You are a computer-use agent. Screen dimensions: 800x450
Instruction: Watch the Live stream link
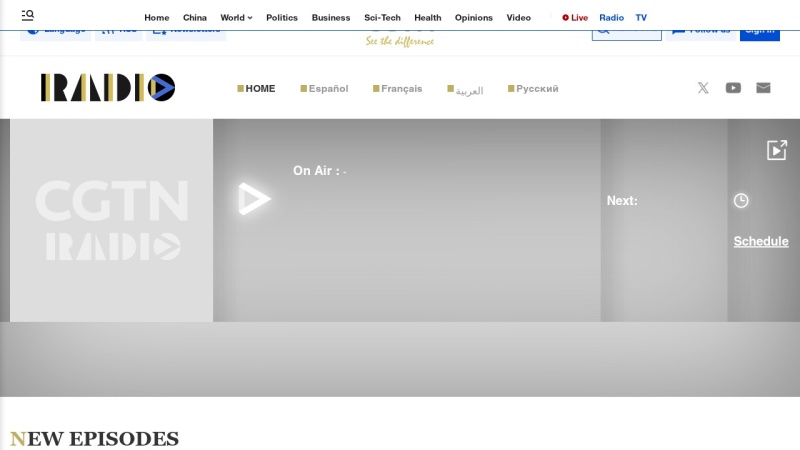[575, 17]
